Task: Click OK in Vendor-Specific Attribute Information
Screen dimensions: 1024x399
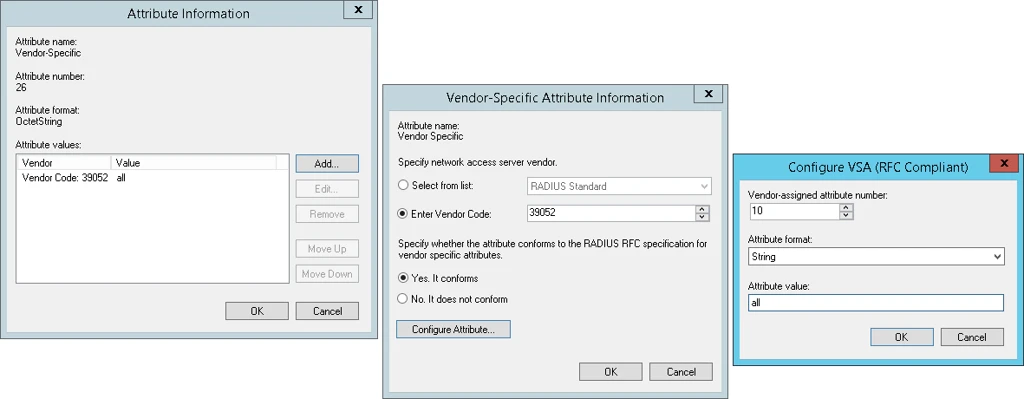Action: pyautogui.click(x=611, y=372)
